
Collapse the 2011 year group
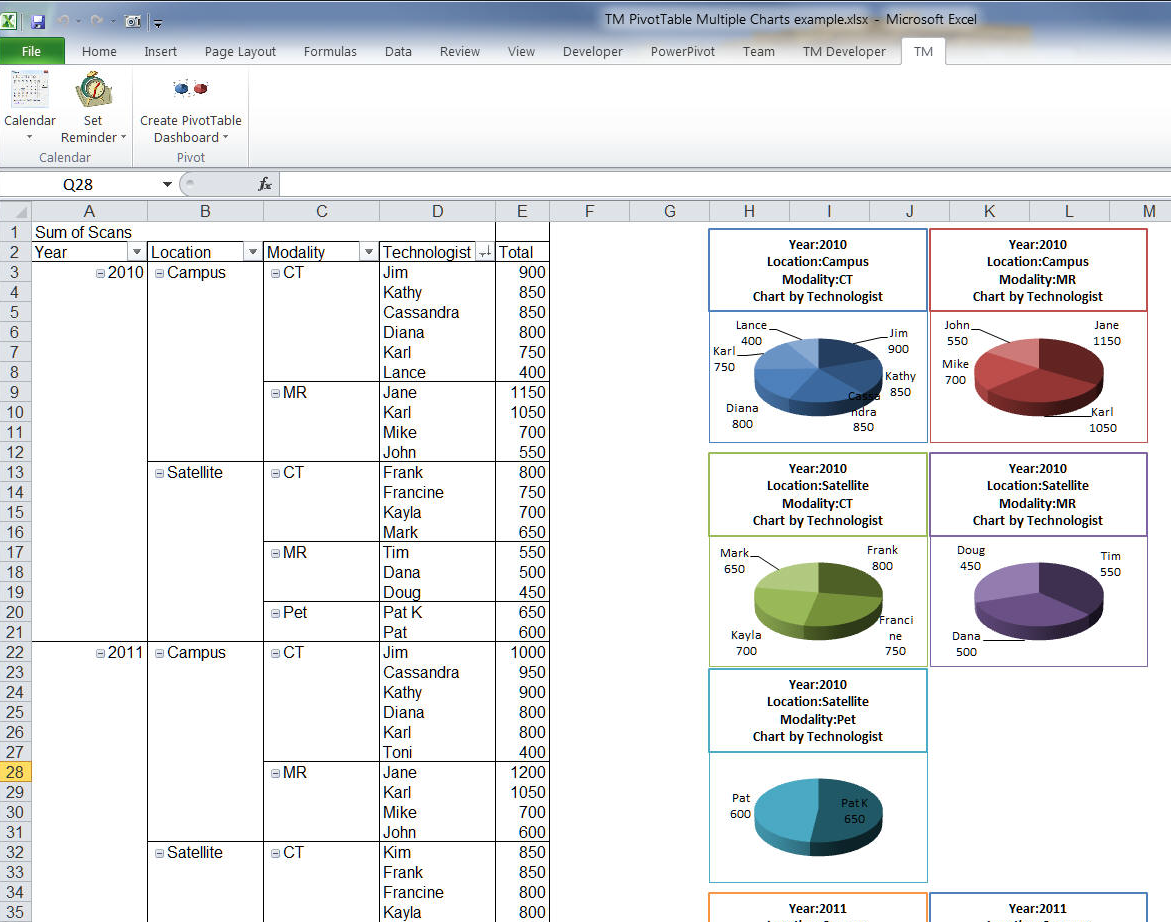100,653
